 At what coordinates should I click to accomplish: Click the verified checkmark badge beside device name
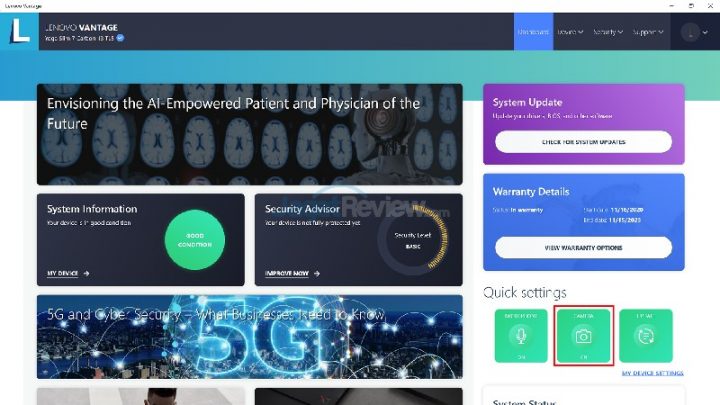(120, 38)
